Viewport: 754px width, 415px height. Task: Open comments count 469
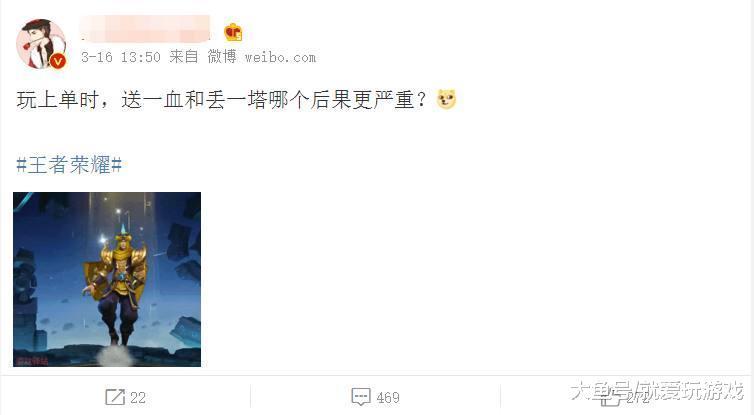(x=388, y=398)
